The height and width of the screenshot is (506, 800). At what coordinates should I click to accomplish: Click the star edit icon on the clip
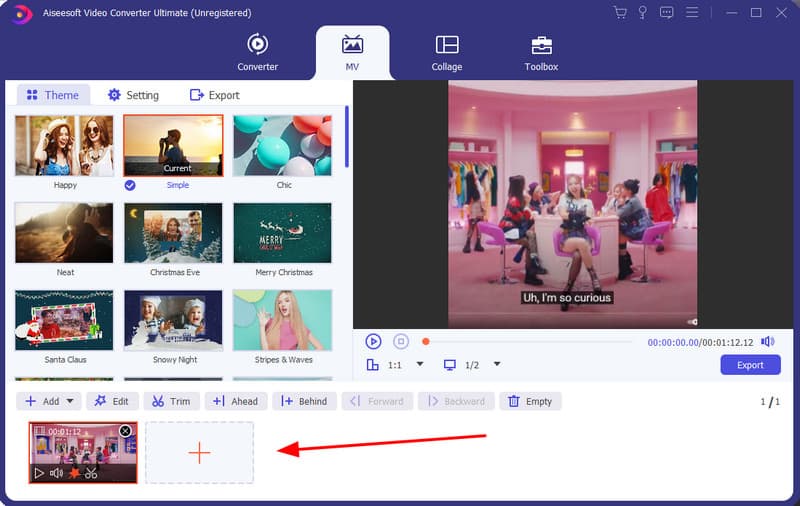point(73,473)
